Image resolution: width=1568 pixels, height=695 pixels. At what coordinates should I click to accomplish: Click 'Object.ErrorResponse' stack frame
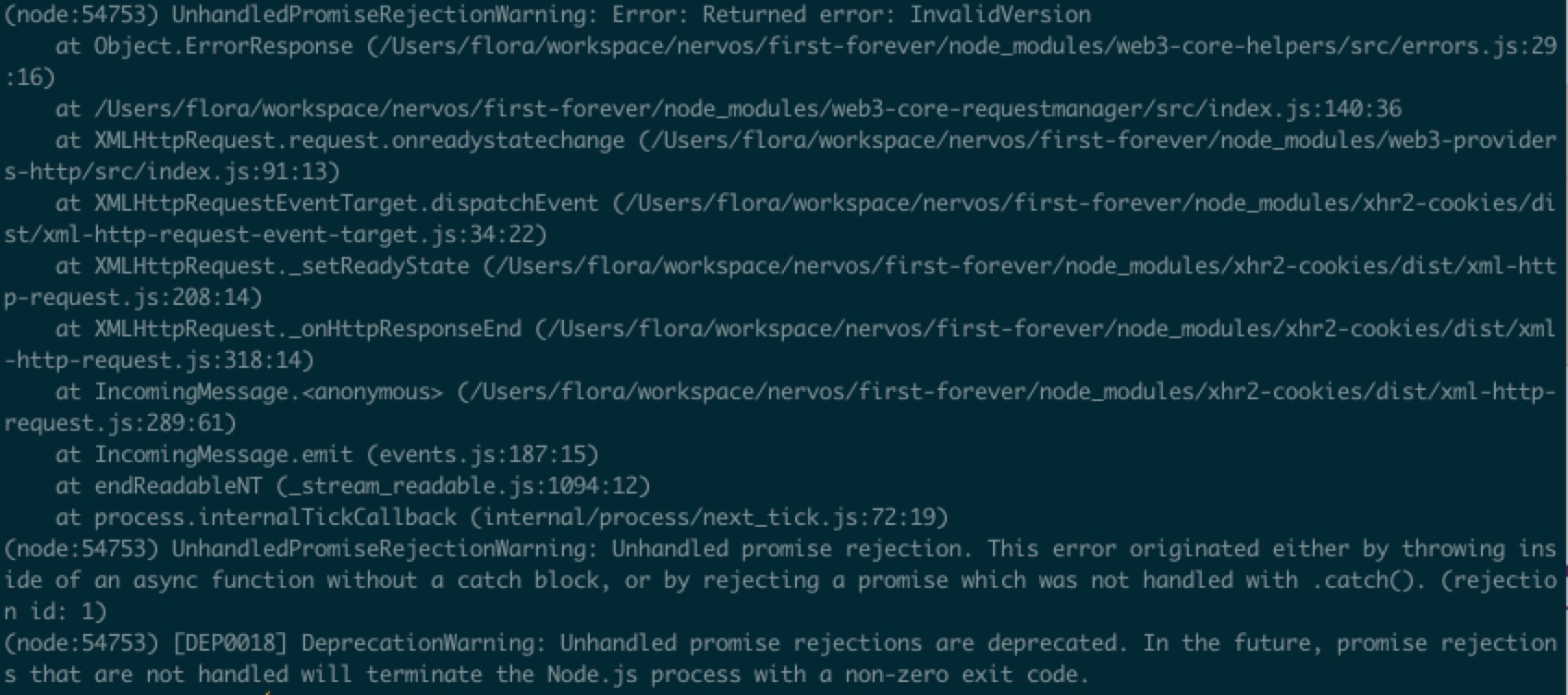coord(223,46)
